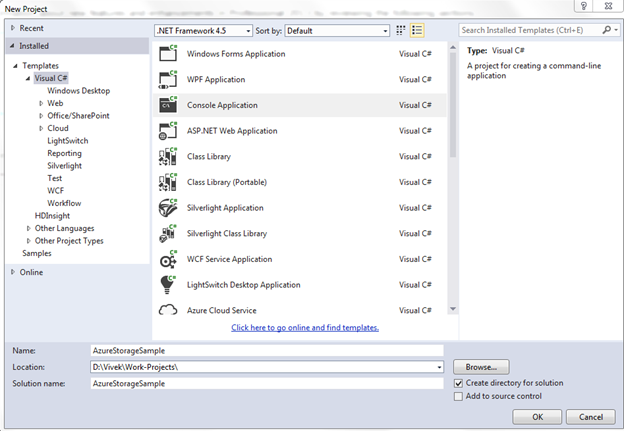Choose the Class Library (Portable) icon

pyautogui.click(x=168, y=182)
